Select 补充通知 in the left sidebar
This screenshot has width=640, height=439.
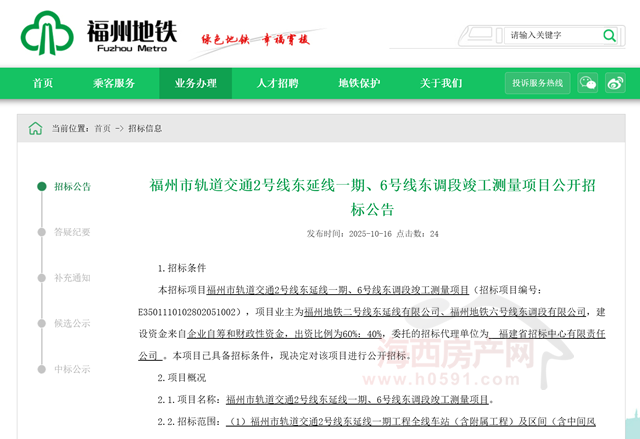point(72,277)
